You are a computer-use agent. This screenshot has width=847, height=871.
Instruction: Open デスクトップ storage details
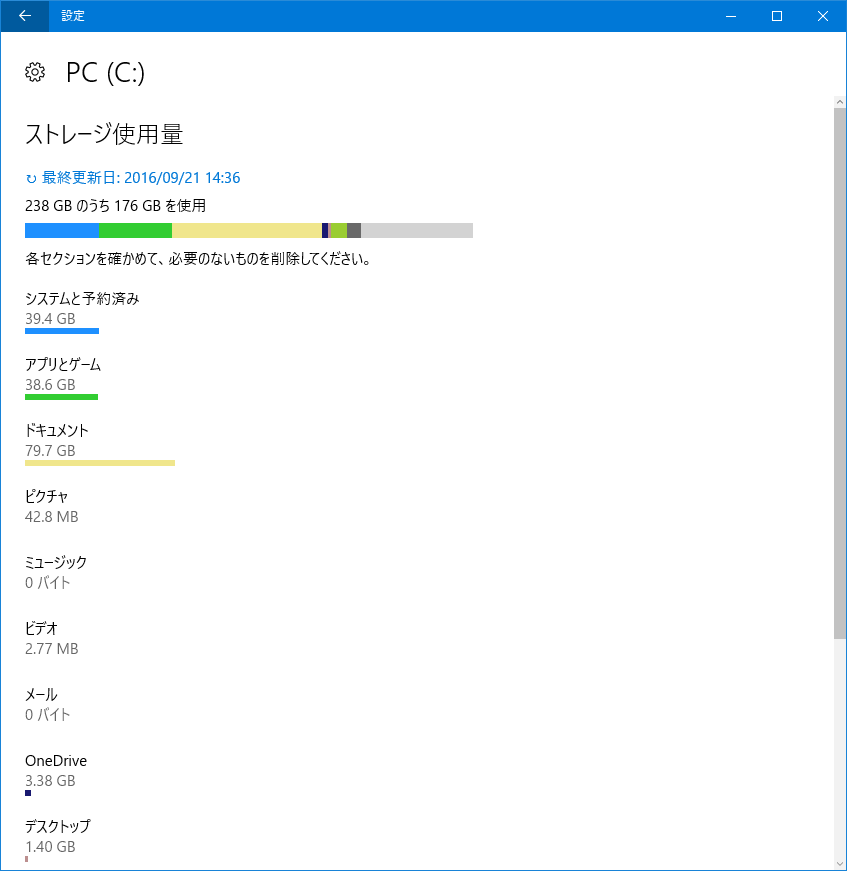(x=57, y=826)
